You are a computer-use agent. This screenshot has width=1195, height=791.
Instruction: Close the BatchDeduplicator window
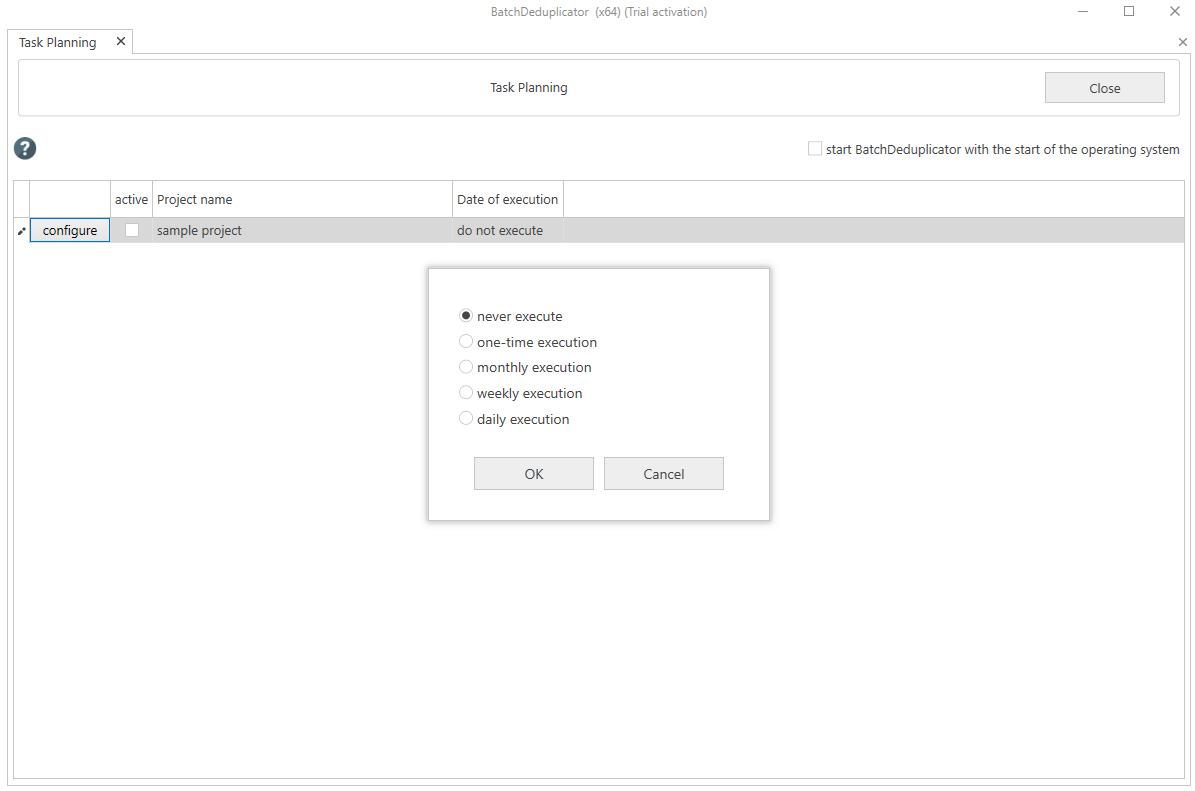coord(1175,12)
